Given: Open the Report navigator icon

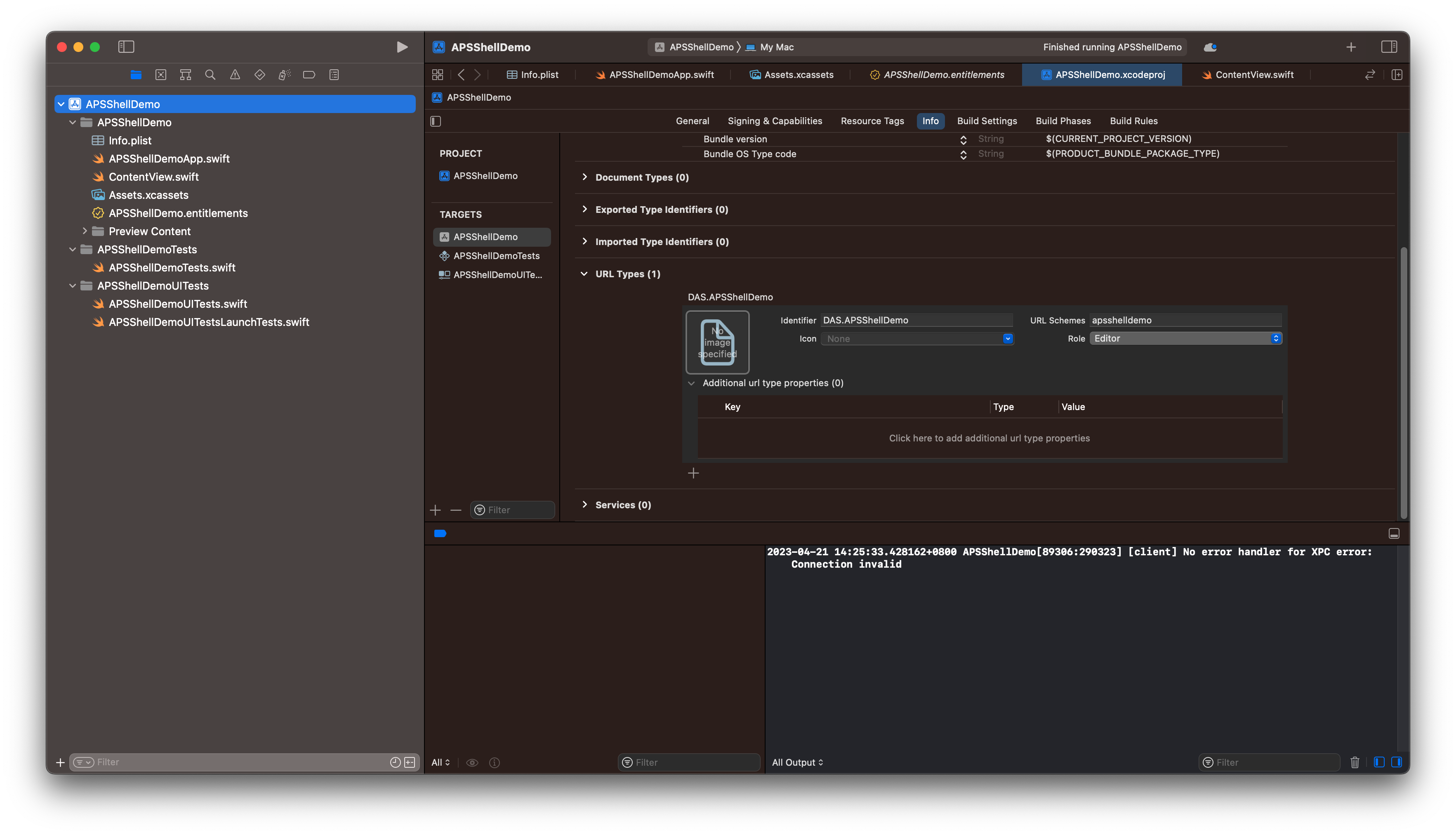Looking at the screenshot, I should (x=334, y=75).
